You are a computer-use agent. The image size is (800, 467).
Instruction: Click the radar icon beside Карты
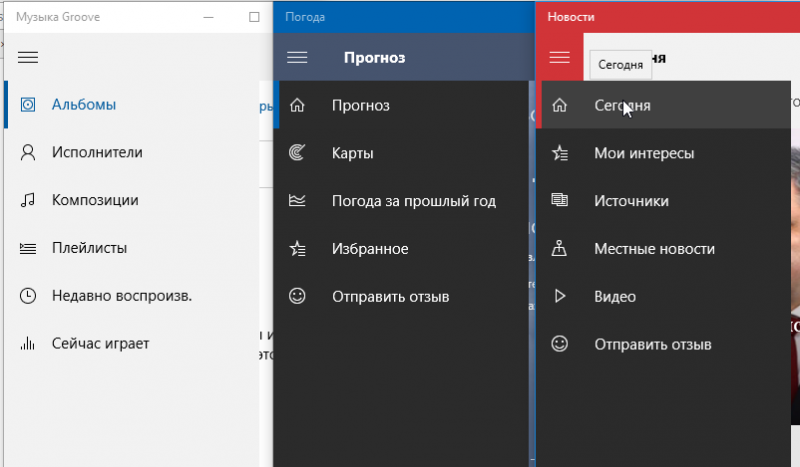(x=297, y=153)
